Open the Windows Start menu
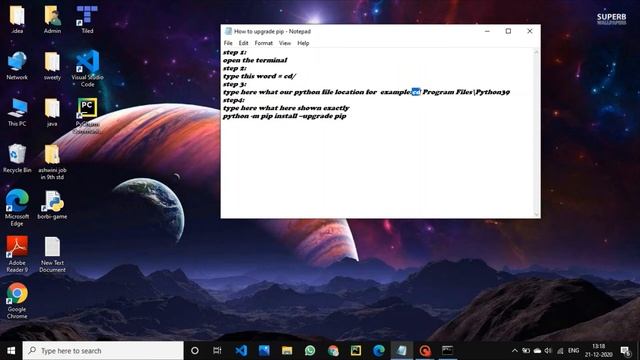Image resolution: width=640 pixels, height=360 pixels. pyautogui.click(x=11, y=351)
